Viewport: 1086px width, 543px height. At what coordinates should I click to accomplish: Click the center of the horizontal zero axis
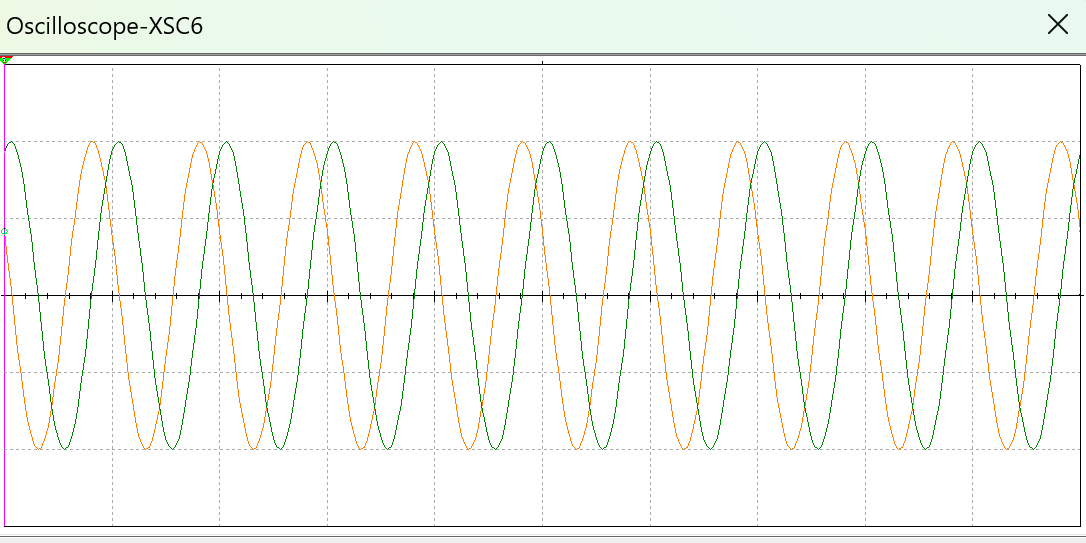tap(542, 295)
